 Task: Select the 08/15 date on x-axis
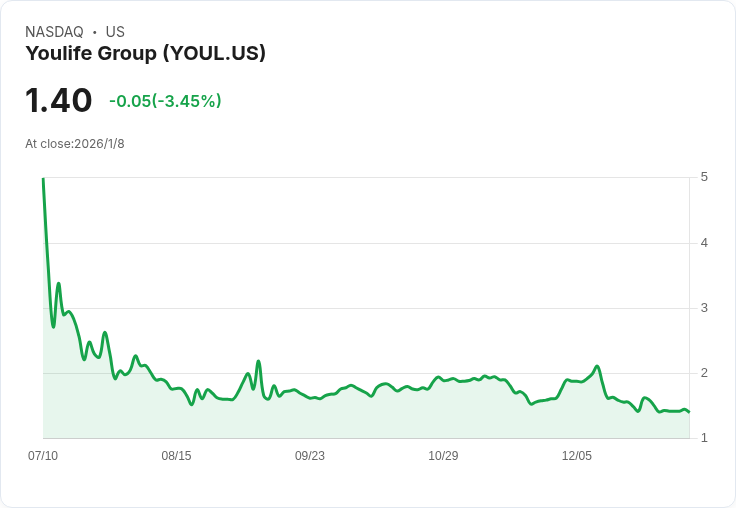point(176,456)
